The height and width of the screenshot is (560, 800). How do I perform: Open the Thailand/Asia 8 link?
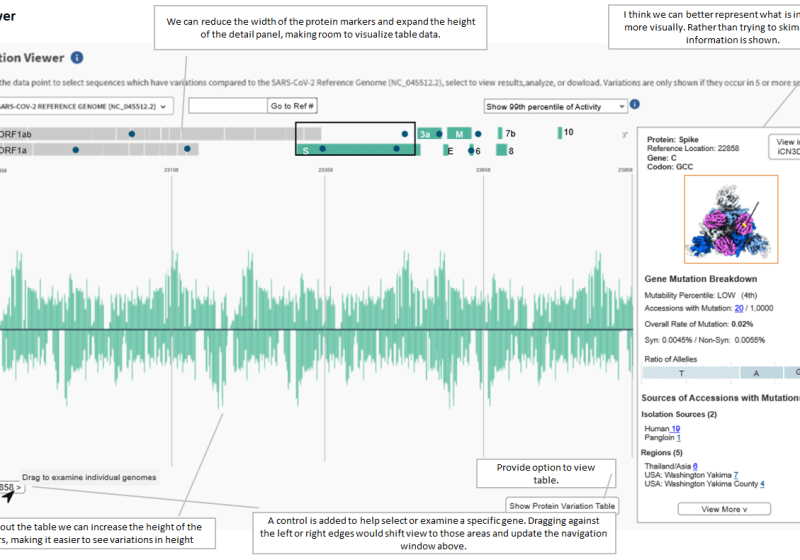pyautogui.click(x=695, y=466)
